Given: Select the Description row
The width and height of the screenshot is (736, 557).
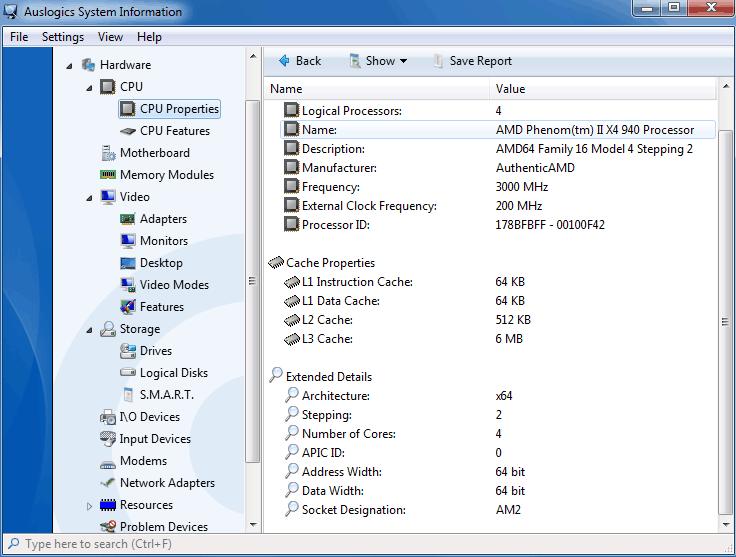Looking at the screenshot, I should (x=498, y=149).
